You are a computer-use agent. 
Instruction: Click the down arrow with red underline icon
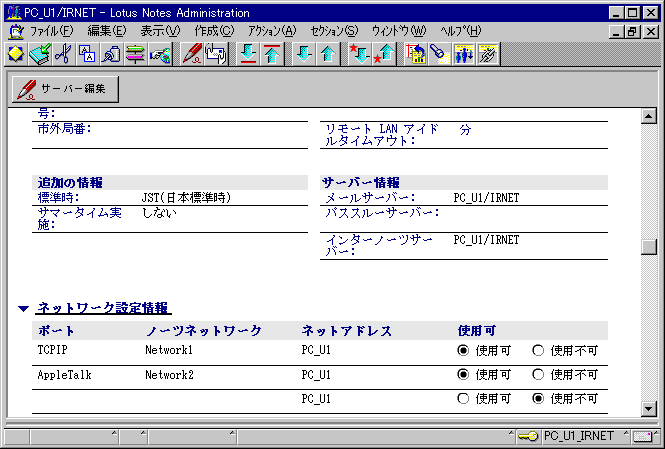point(248,54)
